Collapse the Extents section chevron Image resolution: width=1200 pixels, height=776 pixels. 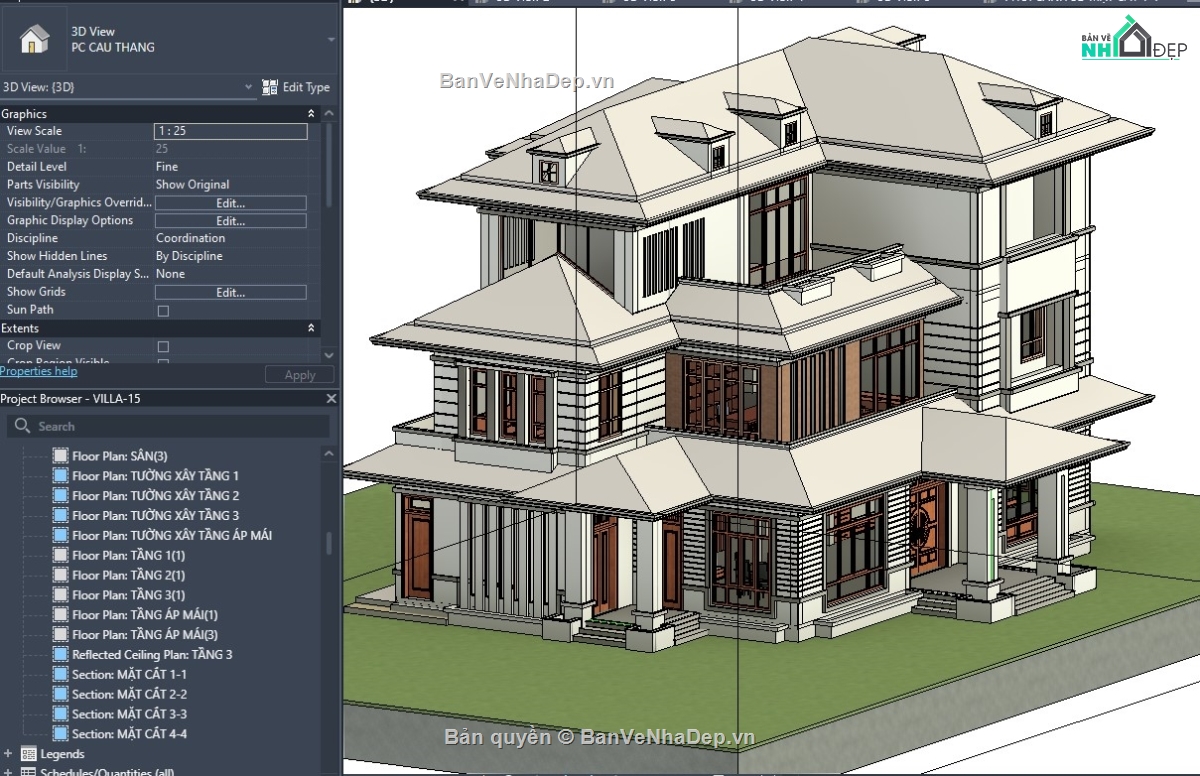point(310,327)
